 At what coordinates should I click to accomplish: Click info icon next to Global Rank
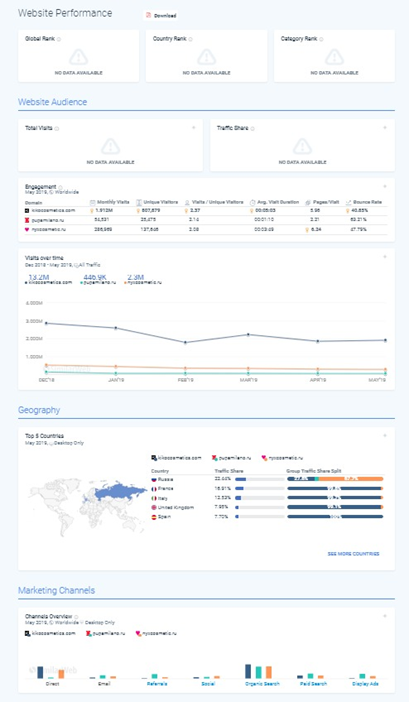click(59, 39)
